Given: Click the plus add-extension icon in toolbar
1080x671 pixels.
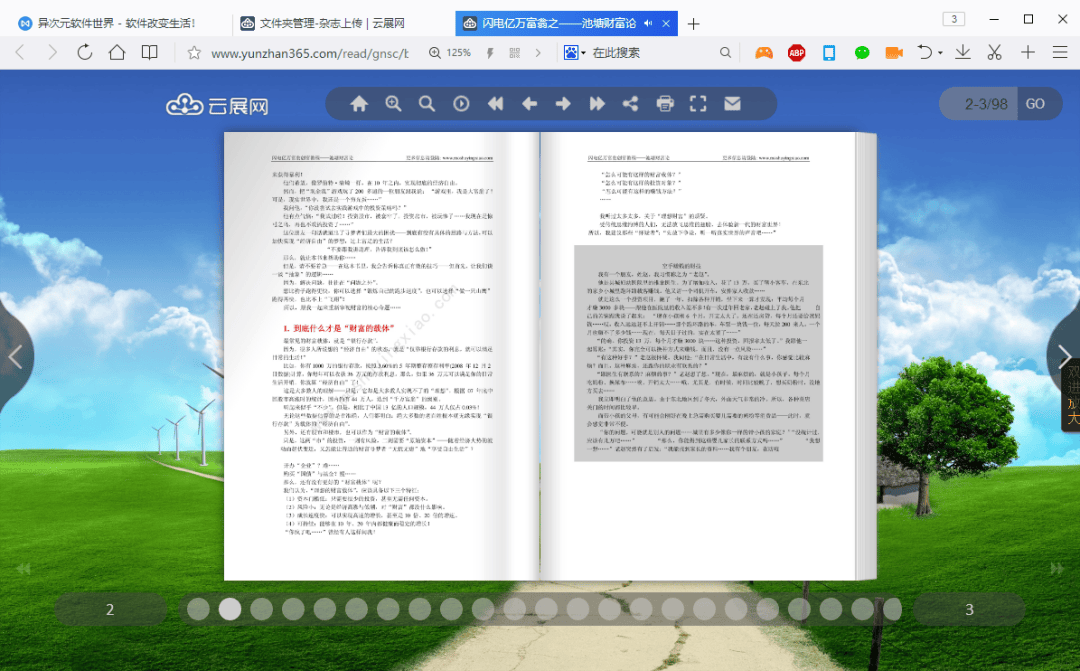Looking at the screenshot, I should pyautogui.click(x=1028, y=52).
